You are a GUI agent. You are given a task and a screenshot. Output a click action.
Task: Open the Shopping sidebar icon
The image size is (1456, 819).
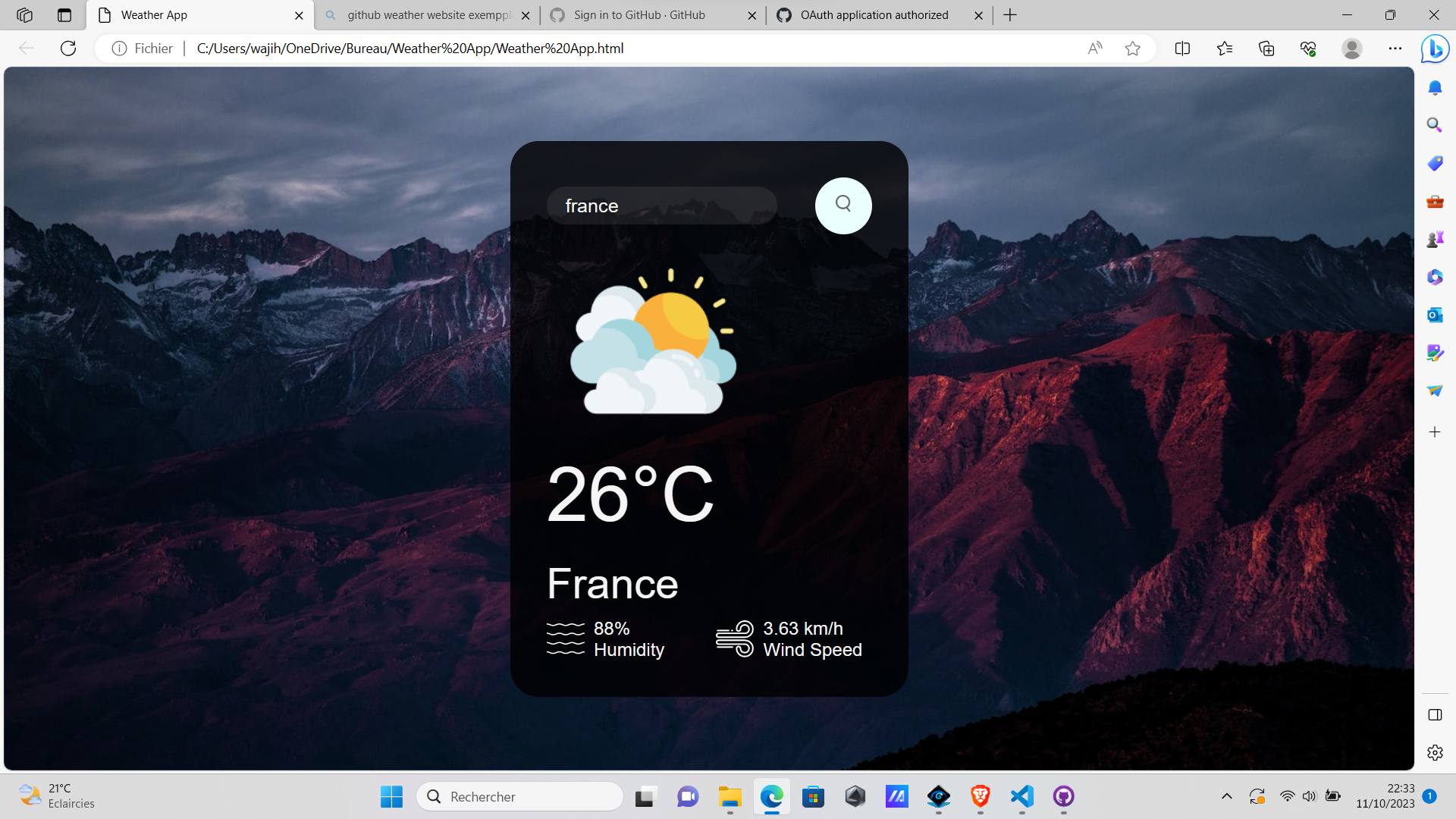pos(1435,163)
